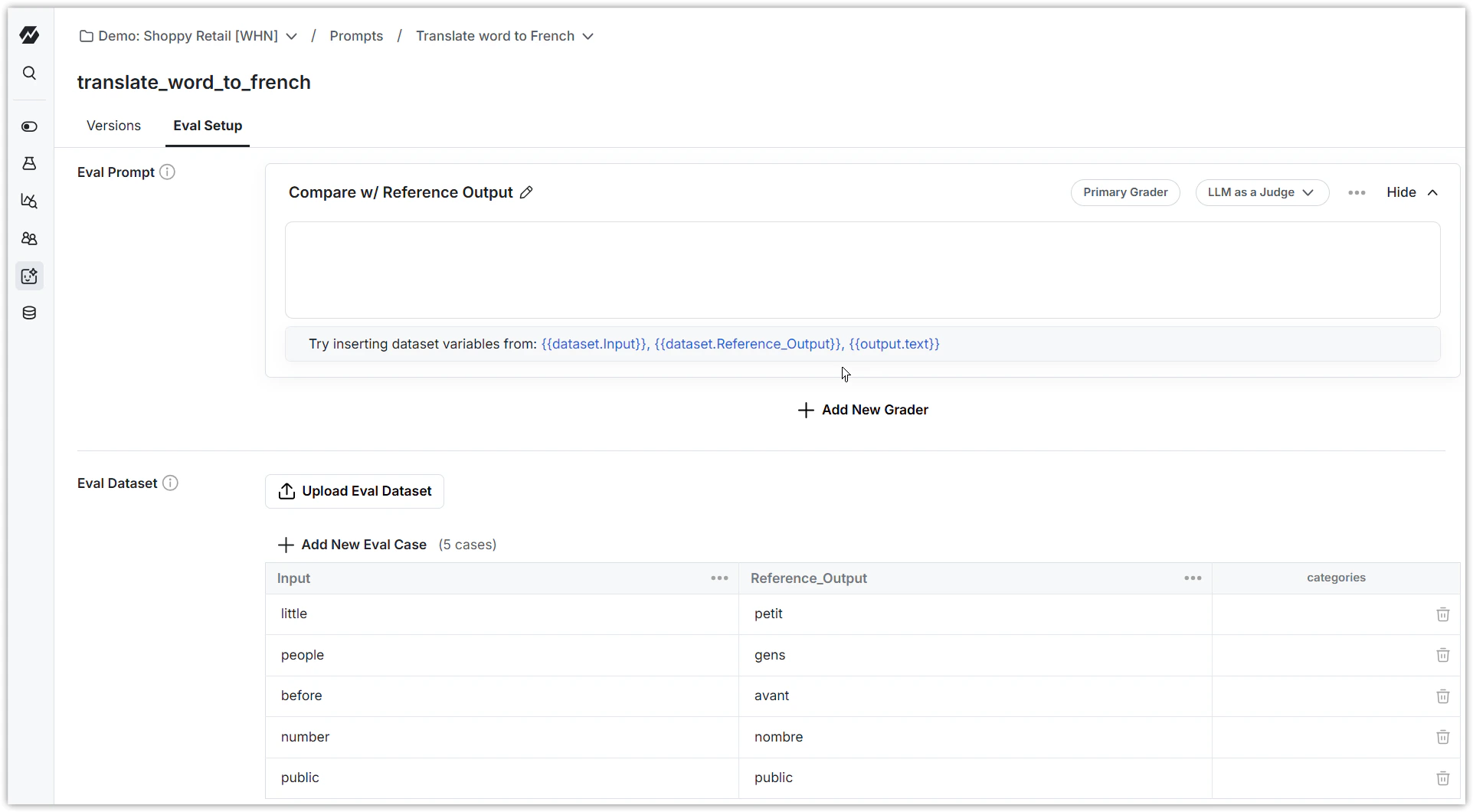This screenshot has width=1473, height=812.
Task: Select the feature flags toggle icon in sidebar
Action: (29, 126)
